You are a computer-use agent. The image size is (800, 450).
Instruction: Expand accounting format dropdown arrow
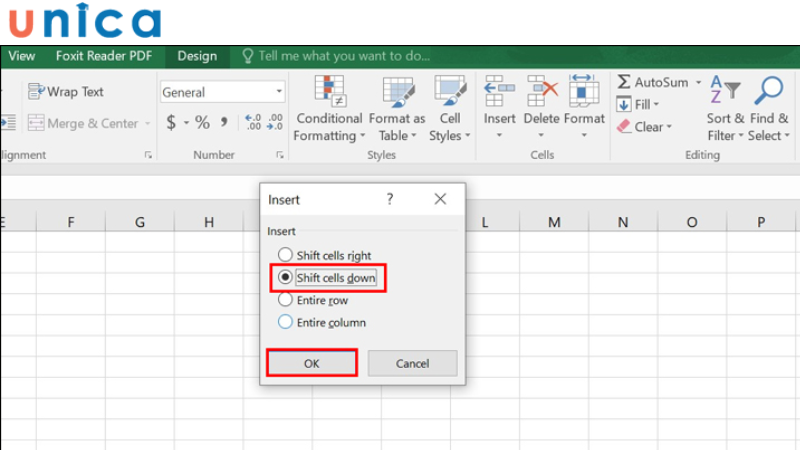[186, 123]
